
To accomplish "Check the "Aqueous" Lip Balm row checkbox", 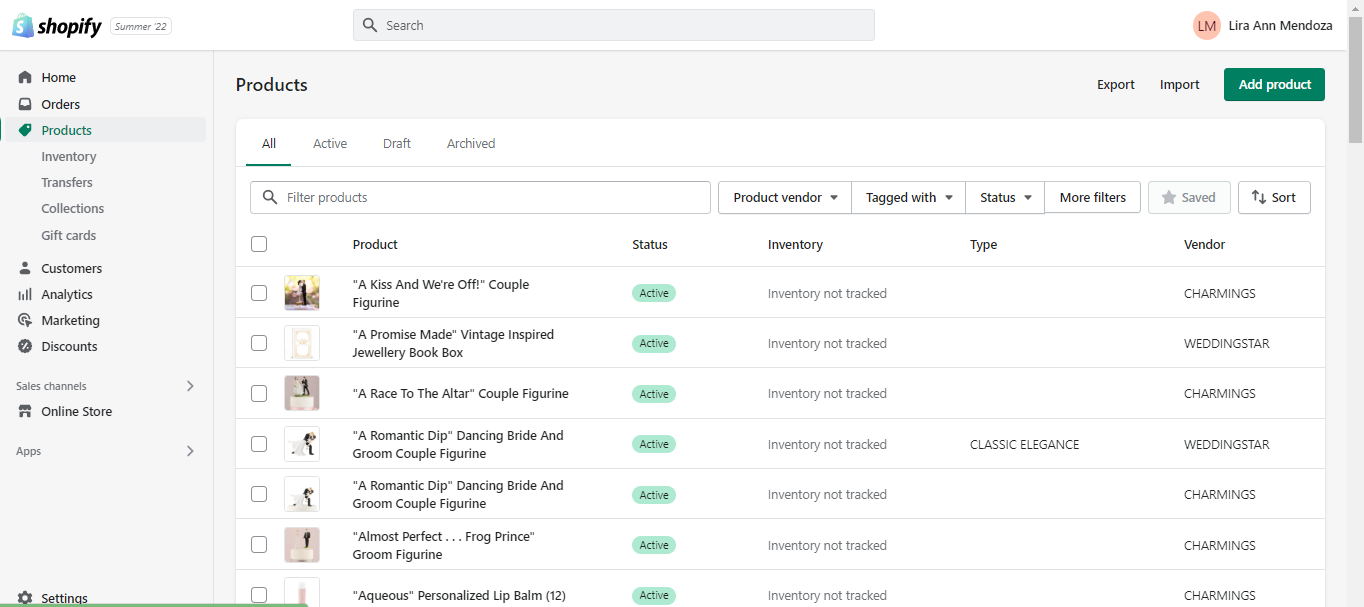I will tap(259, 595).
